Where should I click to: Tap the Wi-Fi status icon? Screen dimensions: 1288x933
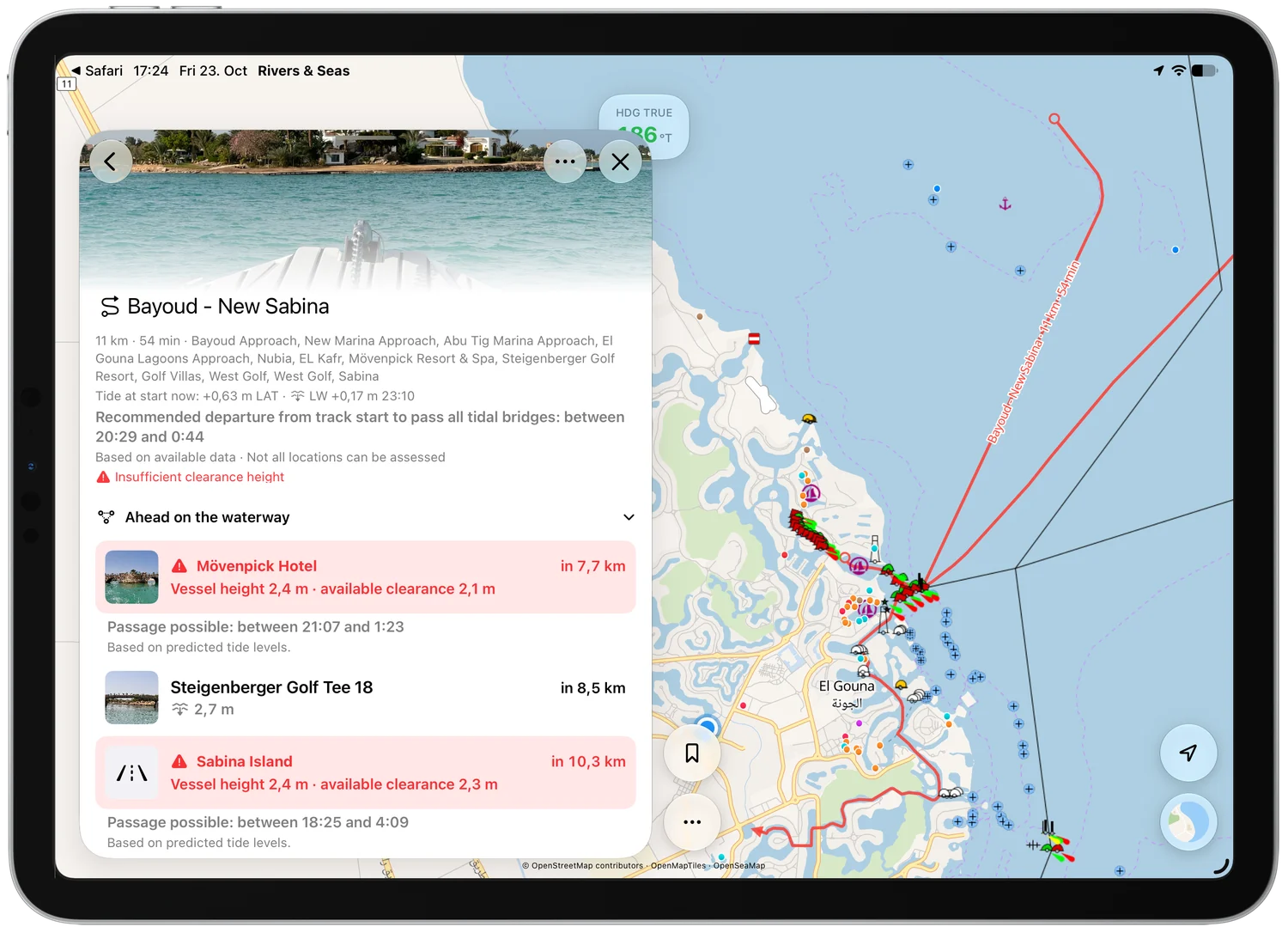coord(1179,70)
